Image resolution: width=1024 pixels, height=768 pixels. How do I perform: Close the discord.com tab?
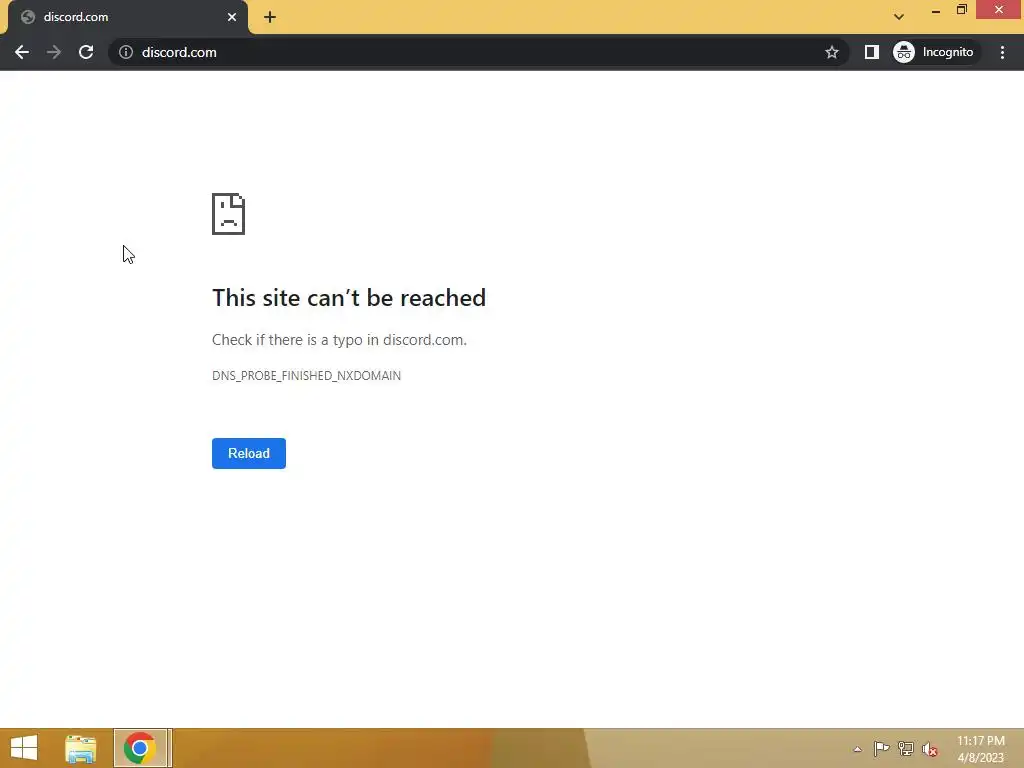(232, 17)
